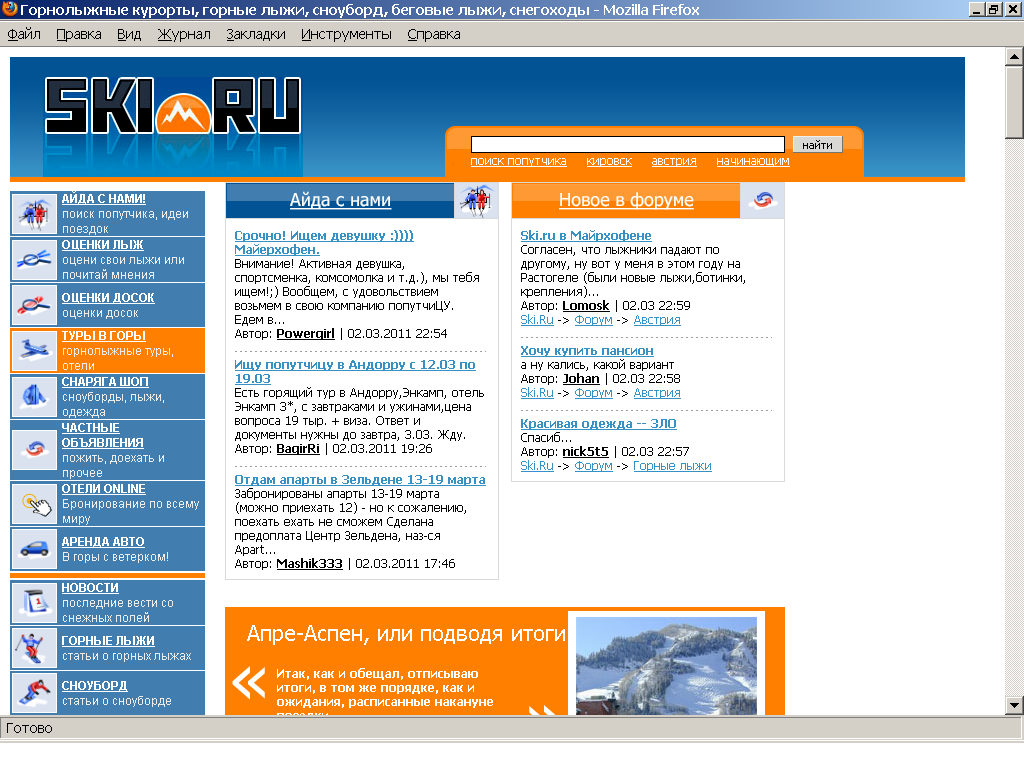The width and height of the screenshot is (1024, 768).
Task: Click the vertical scrollbar thumb
Action: coord(1014,102)
